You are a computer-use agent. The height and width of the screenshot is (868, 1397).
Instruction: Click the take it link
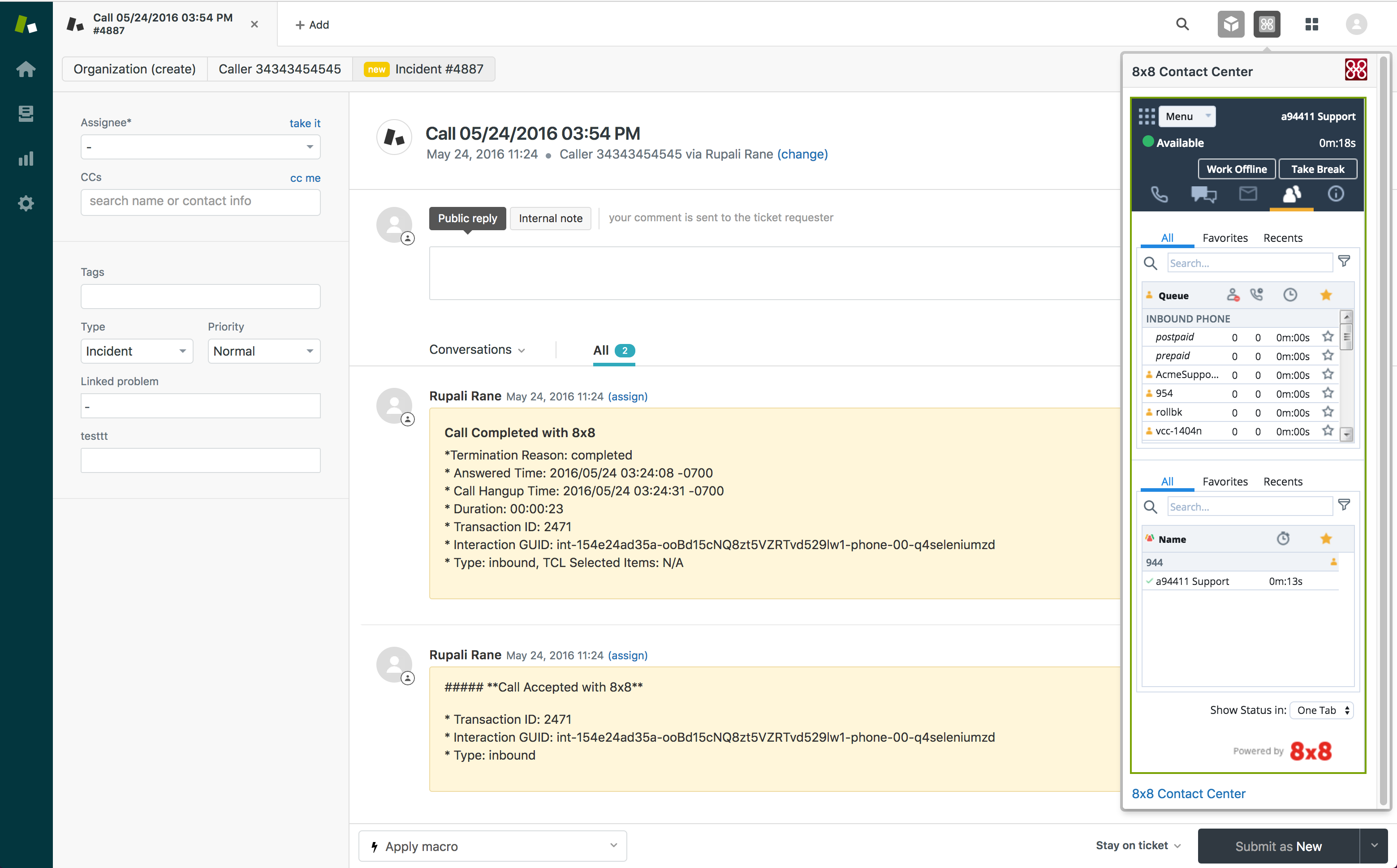[x=305, y=123]
